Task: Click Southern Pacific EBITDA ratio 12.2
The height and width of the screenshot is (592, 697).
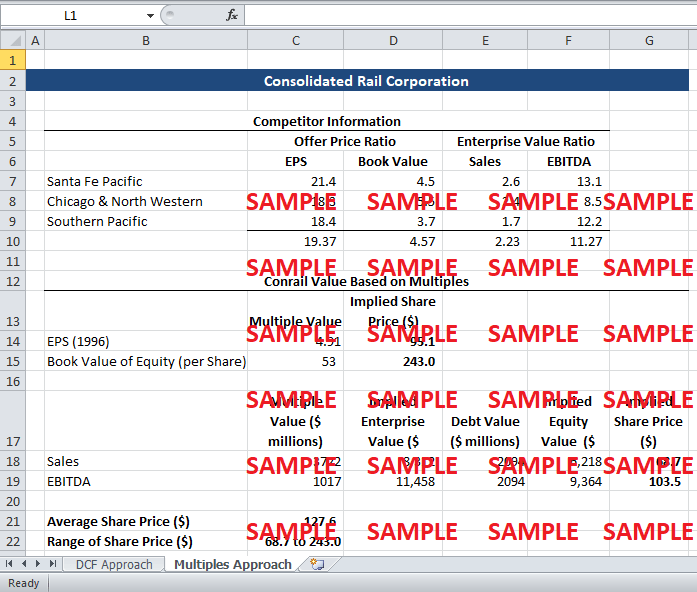Action: pos(589,221)
